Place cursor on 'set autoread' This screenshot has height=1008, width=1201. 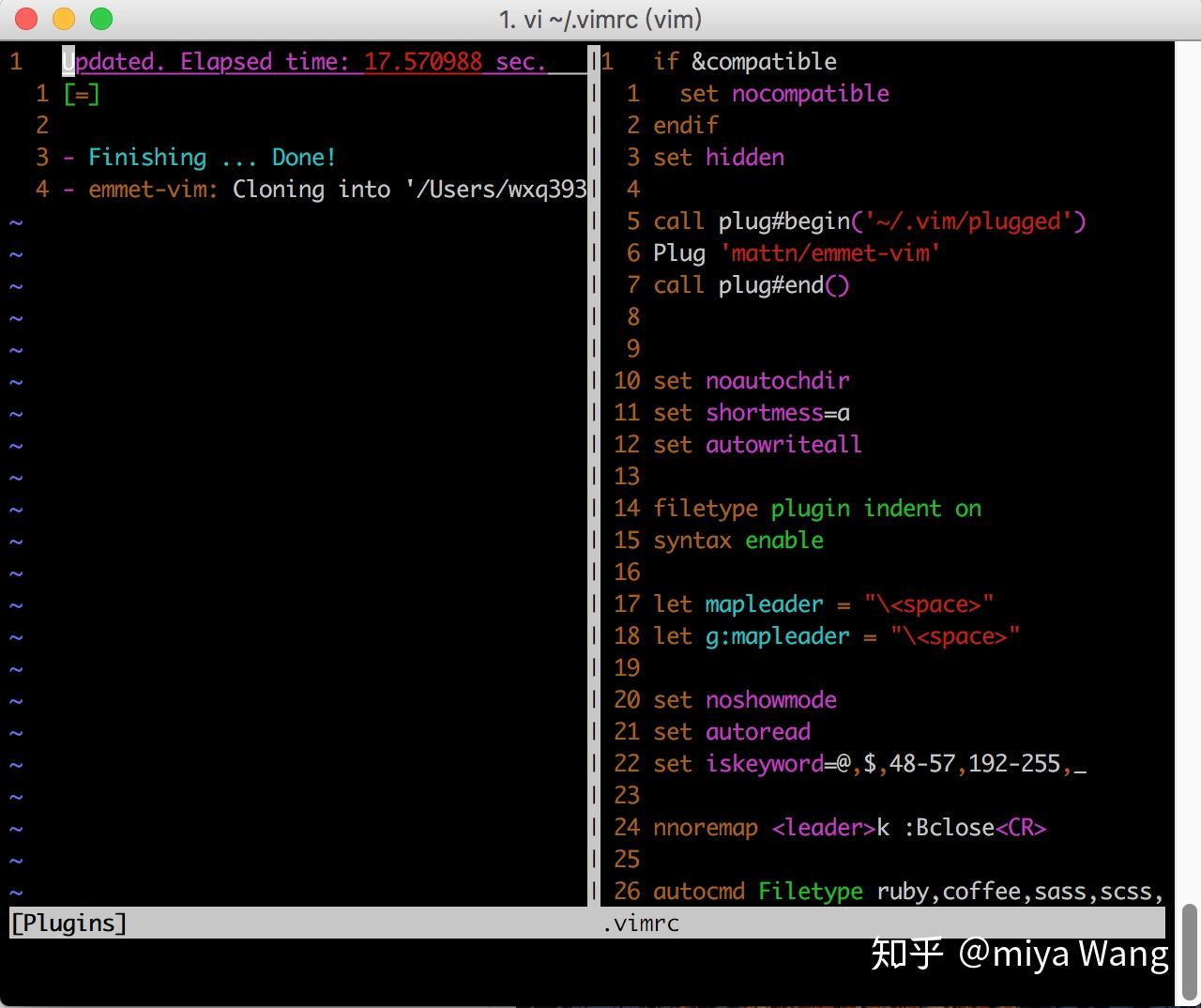click(x=732, y=732)
